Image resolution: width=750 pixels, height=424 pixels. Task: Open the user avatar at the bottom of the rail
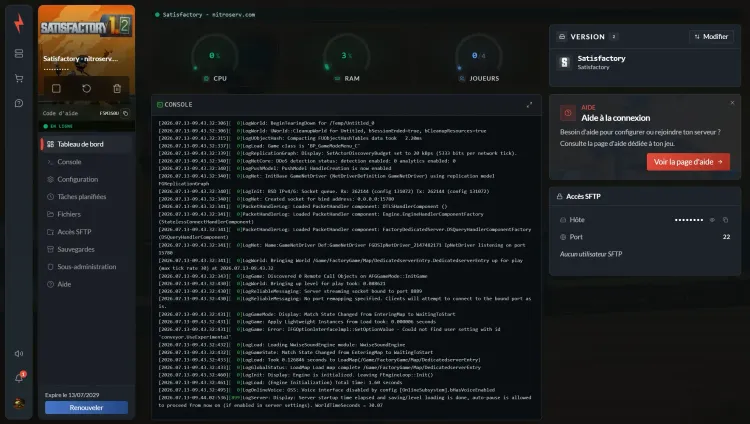19,403
